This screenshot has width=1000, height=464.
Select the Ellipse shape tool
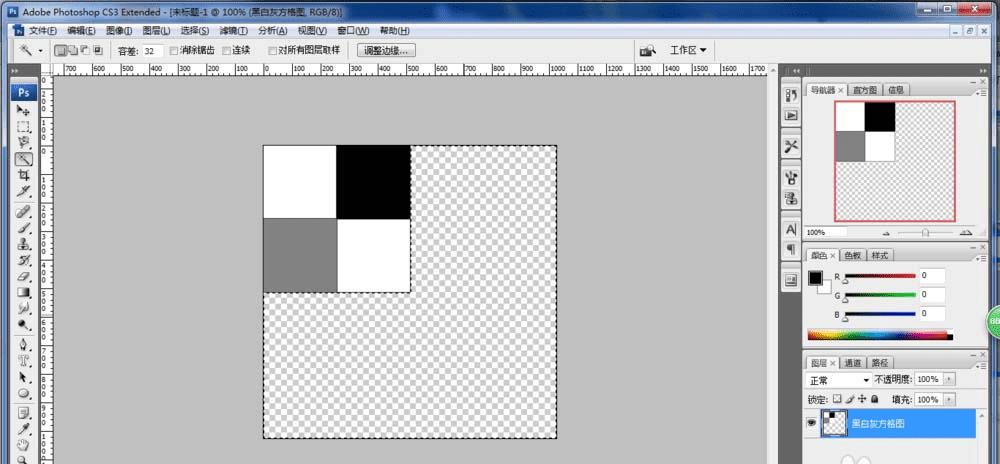tap(24, 393)
